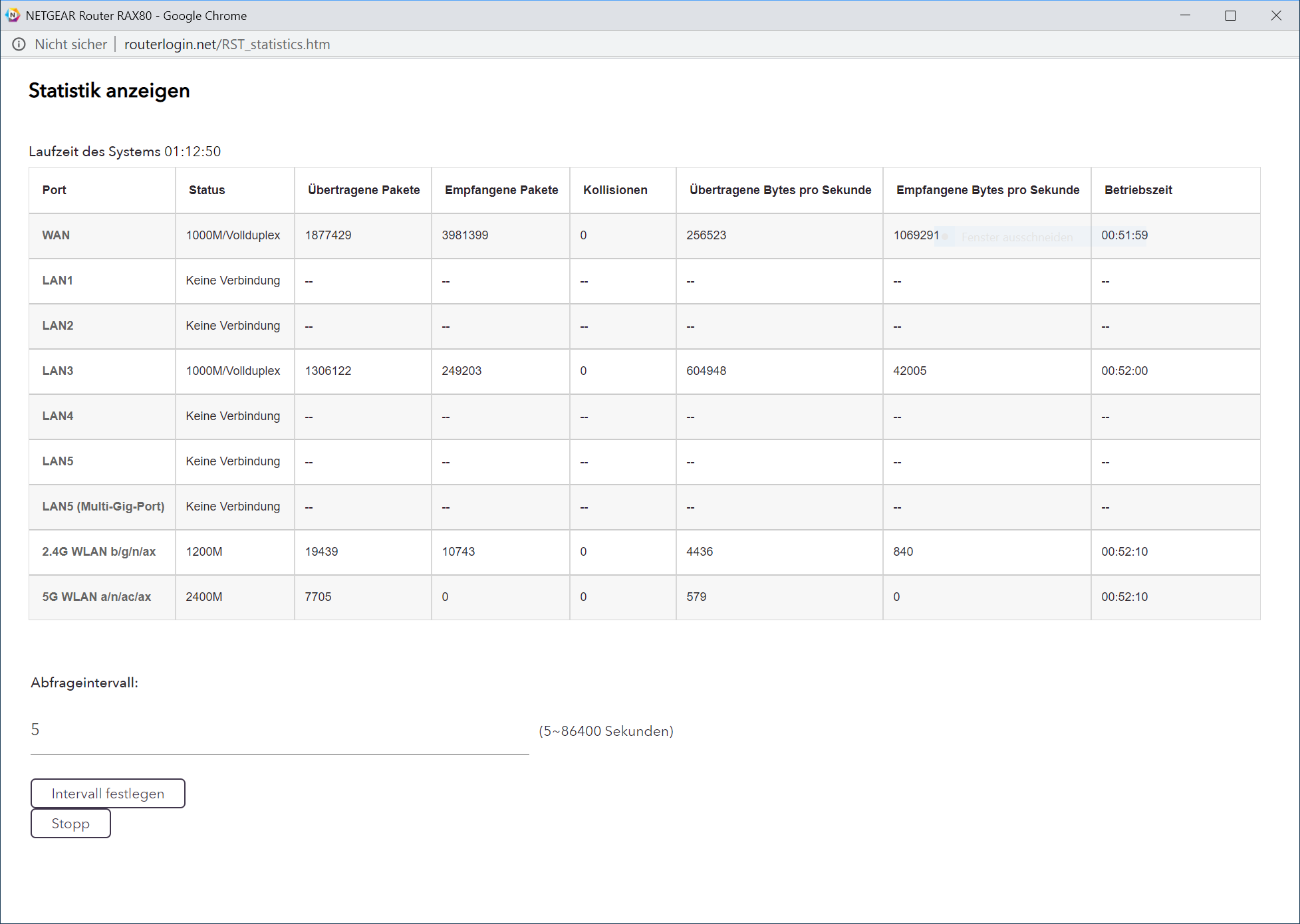Click the site info icon in address bar
The image size is (1300, 924).
(19, 45)
